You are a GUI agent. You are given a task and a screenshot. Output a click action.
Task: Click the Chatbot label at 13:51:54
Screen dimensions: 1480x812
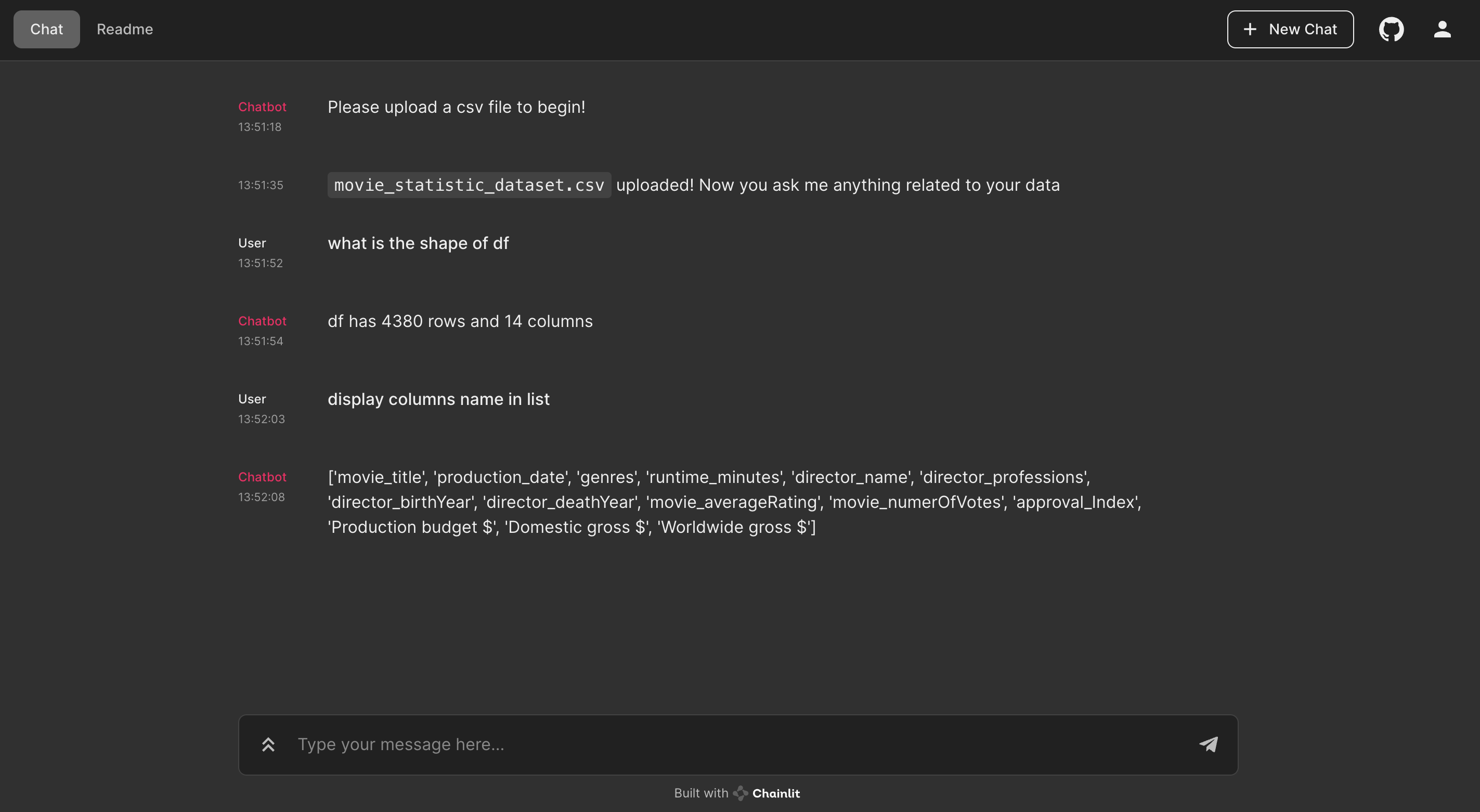[262, 322]
